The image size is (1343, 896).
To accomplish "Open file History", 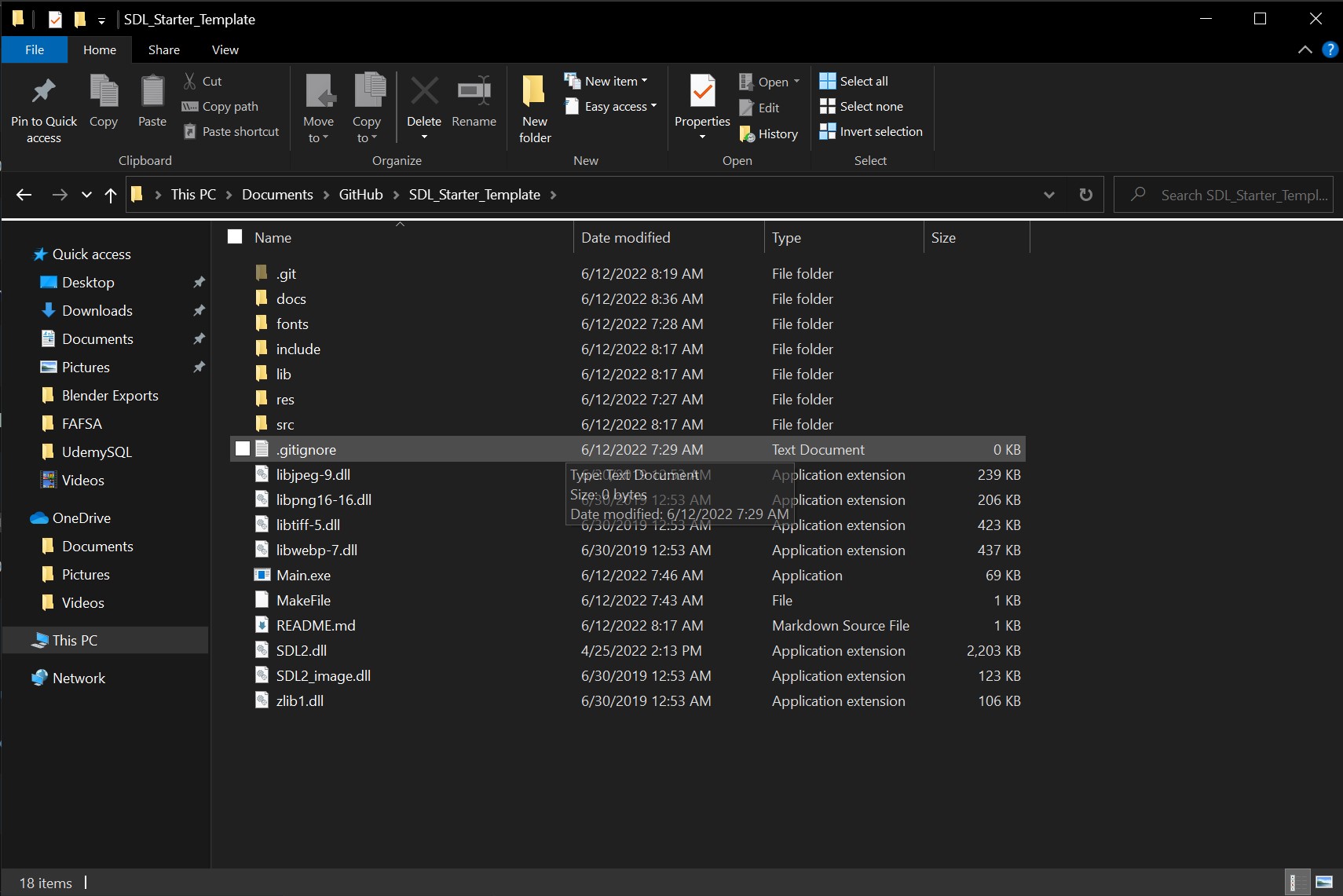I will click(770, 134).
